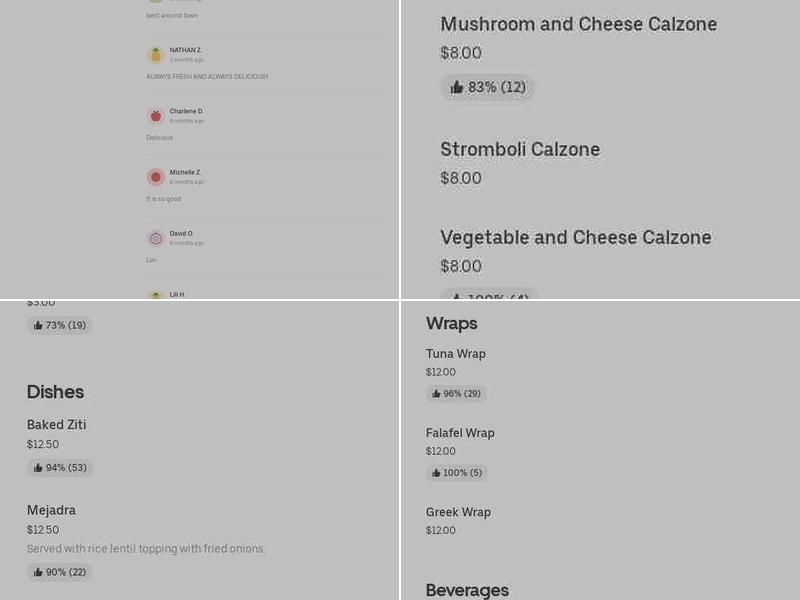Click the thumbs-up icon on Mejadra's 90% badge
Image resolution: width=800 pixels, height=600 pixels.
(x=36, y=571)
